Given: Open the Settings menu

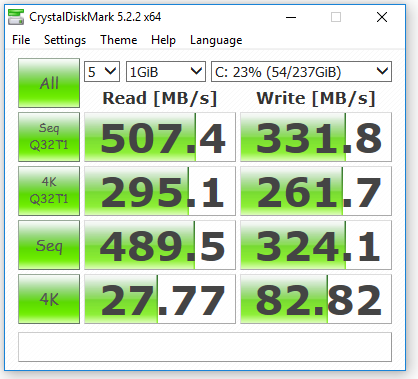Looking at the screenshot, I should pyautogui.click(x=65, y=40).
